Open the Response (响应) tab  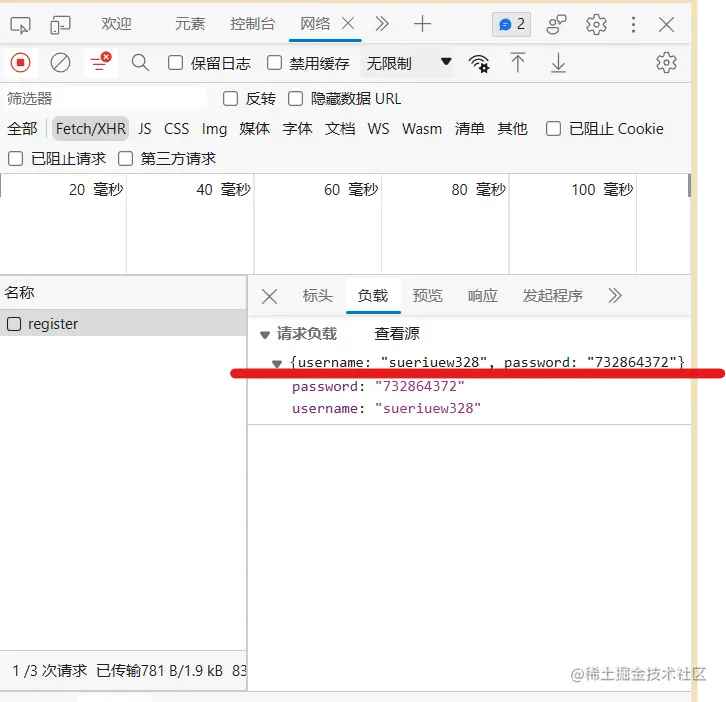click(x=482, y=295)
